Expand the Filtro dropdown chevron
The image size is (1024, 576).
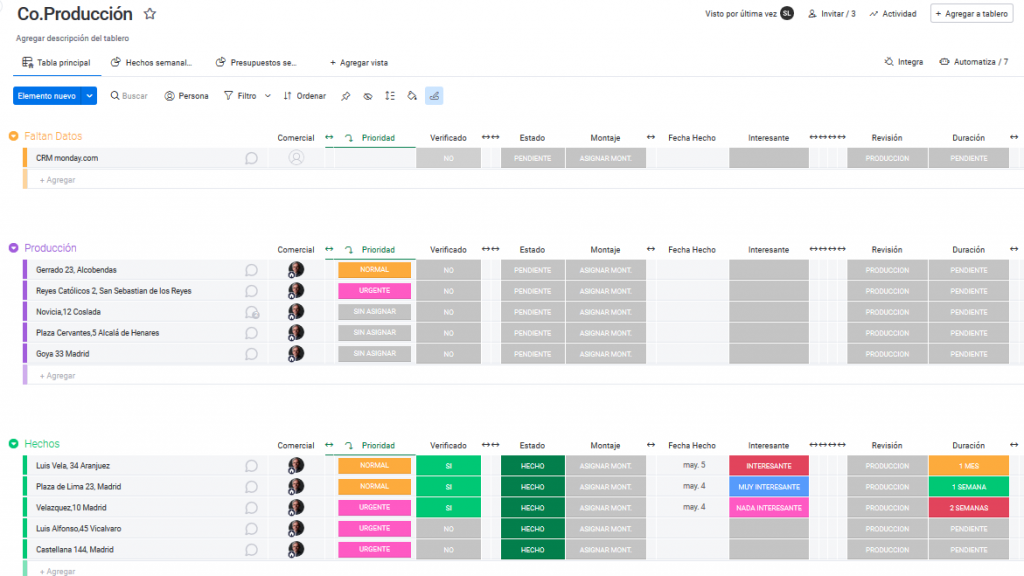click(267, 96)
